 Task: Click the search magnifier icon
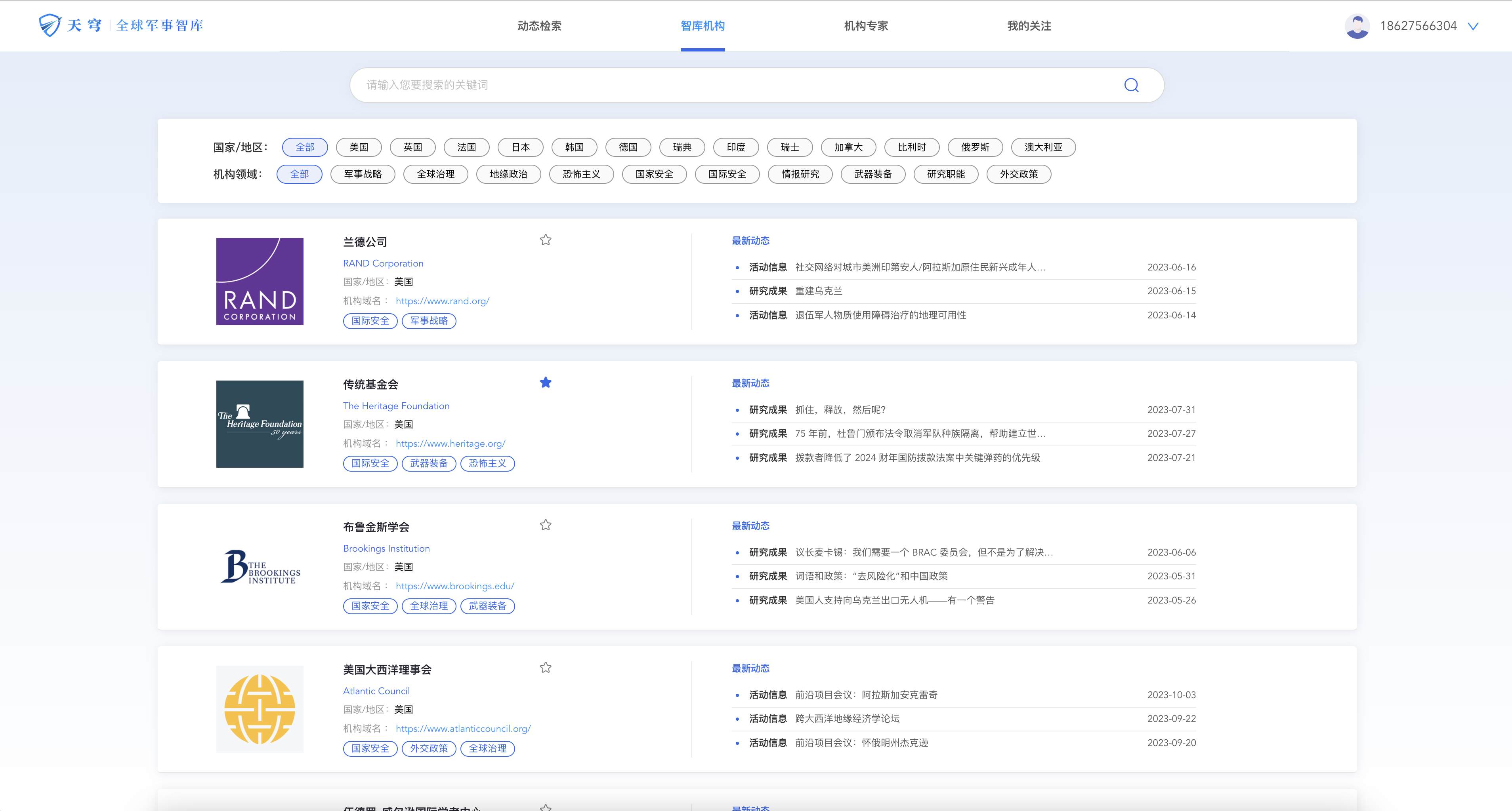(1131, 85)
